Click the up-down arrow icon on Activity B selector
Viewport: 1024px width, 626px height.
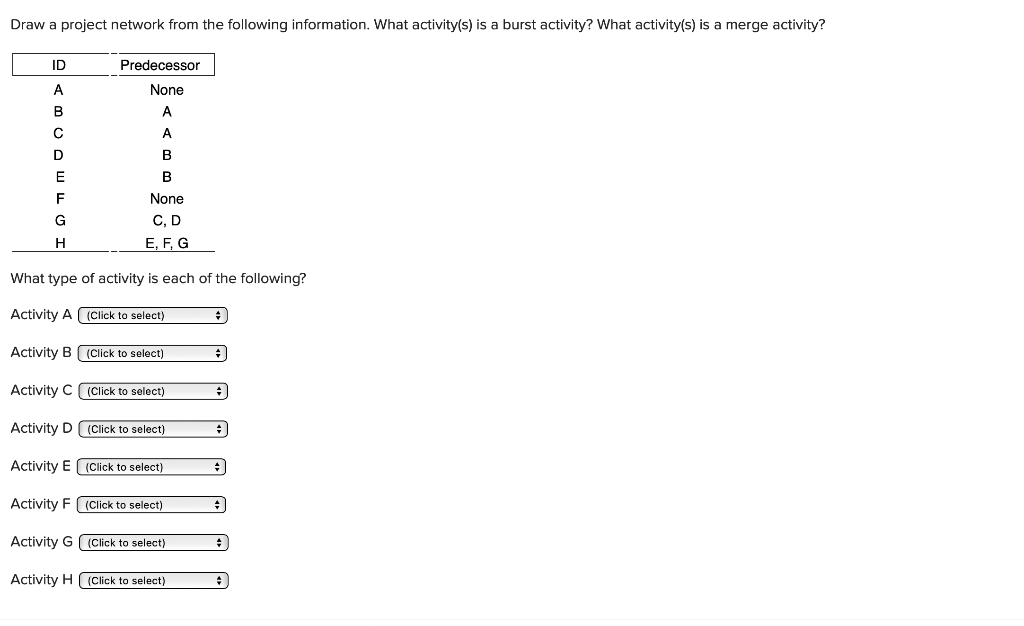coord(216,352)
